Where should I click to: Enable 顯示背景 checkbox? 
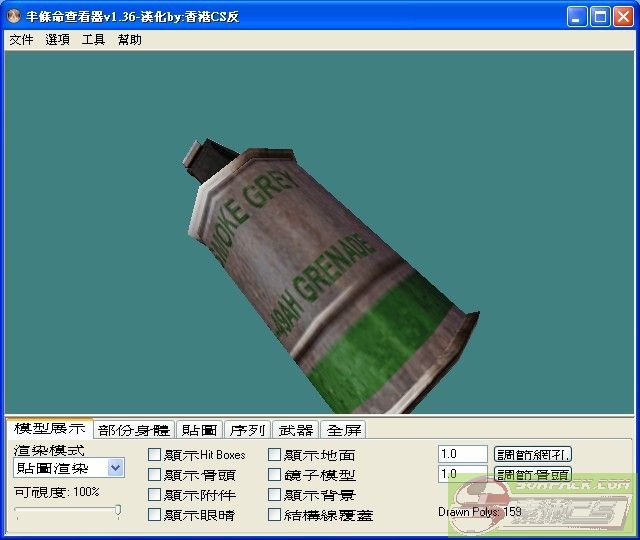coord(274,495)
